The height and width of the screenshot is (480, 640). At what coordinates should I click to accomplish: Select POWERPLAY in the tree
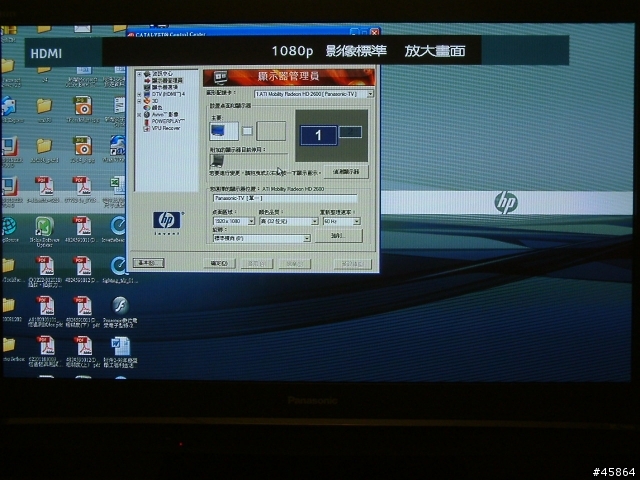(x=167, y=121)
